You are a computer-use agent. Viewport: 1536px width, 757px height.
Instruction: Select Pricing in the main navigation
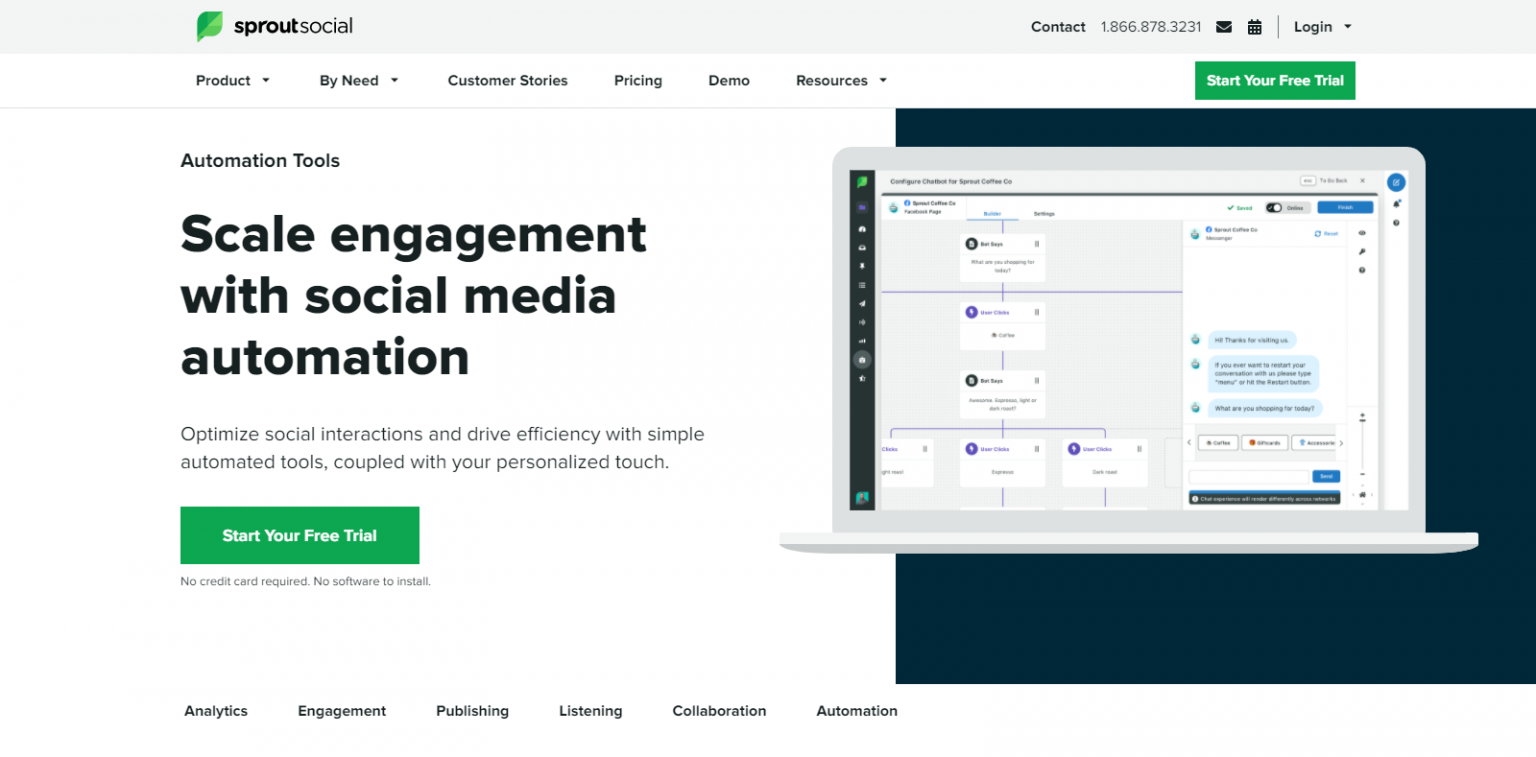click(x=638, y=80)
